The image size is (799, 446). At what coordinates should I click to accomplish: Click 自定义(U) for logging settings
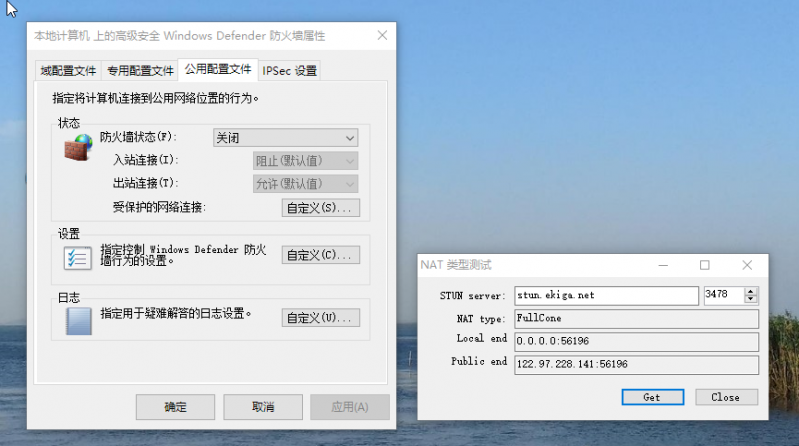tap(321, 318)
